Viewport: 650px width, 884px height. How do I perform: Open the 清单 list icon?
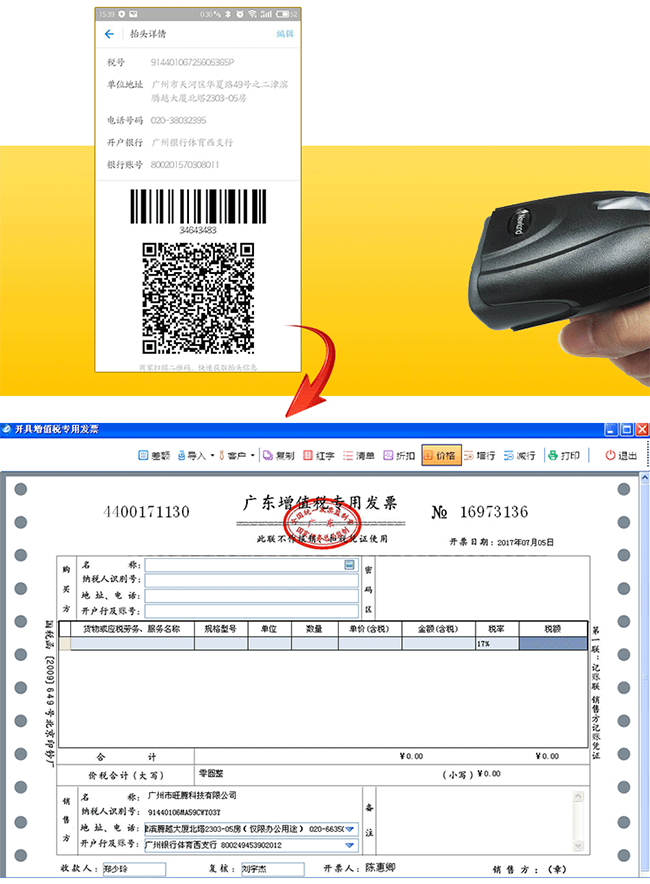pyautogui.click(x=359, y=455)
